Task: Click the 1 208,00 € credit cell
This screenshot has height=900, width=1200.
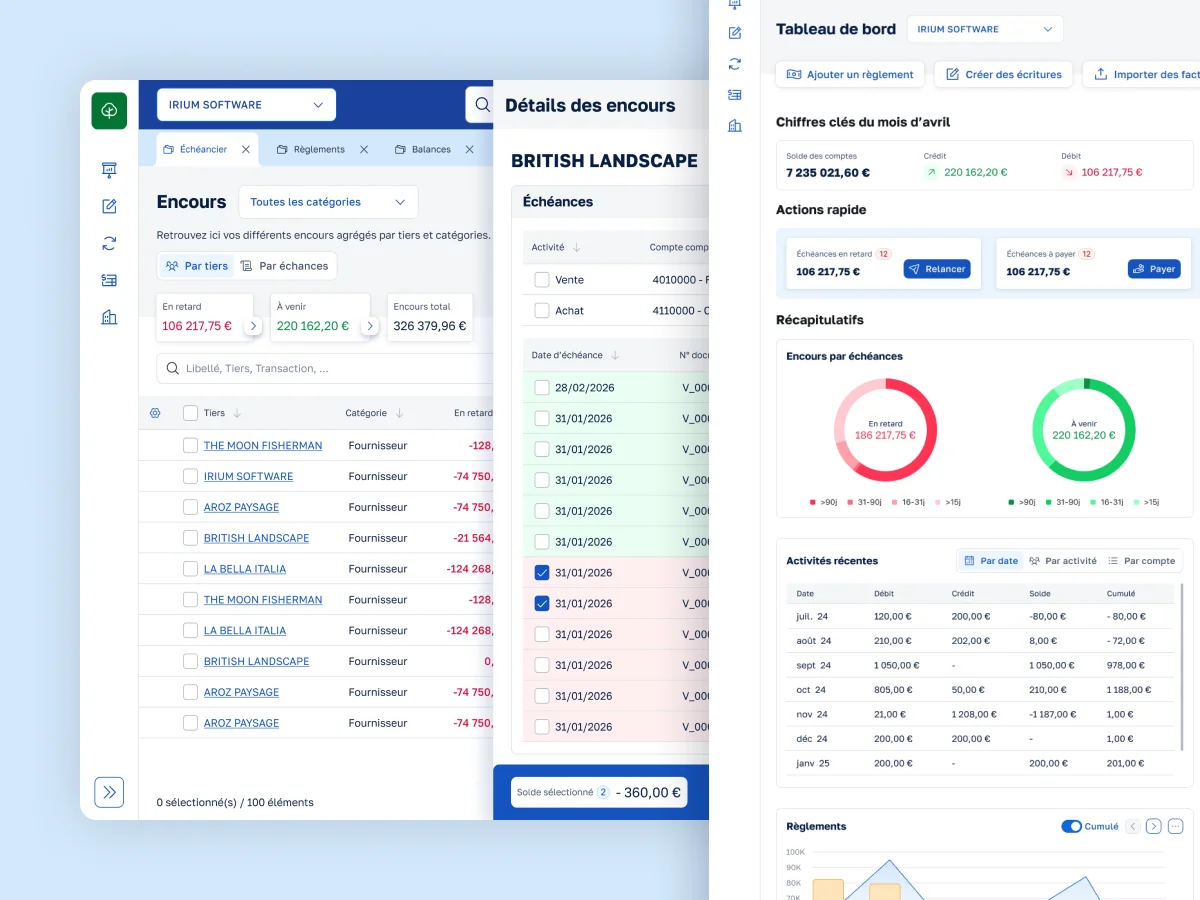Action: click(973, 714)
